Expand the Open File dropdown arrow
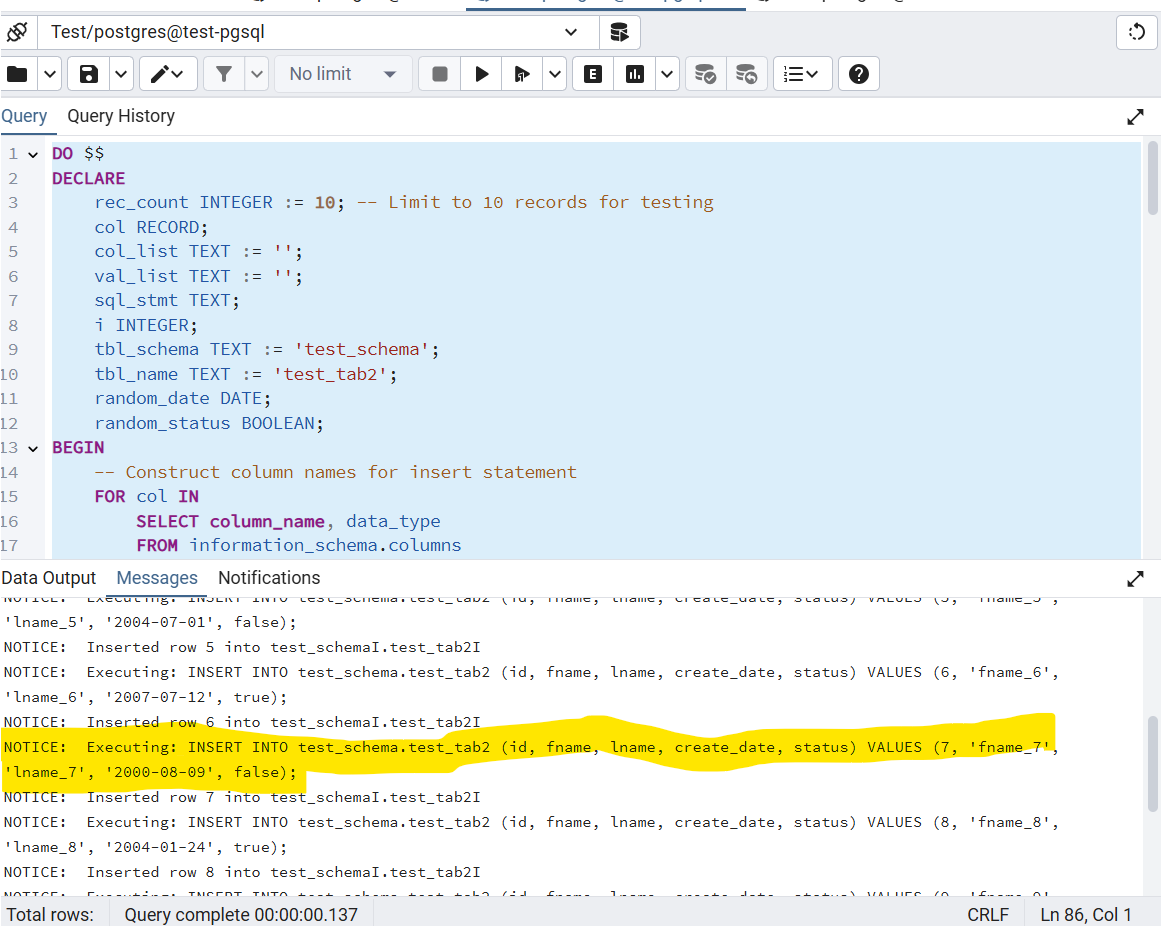This screenshot has width=1161, height=926. click(x=50, y=74)
